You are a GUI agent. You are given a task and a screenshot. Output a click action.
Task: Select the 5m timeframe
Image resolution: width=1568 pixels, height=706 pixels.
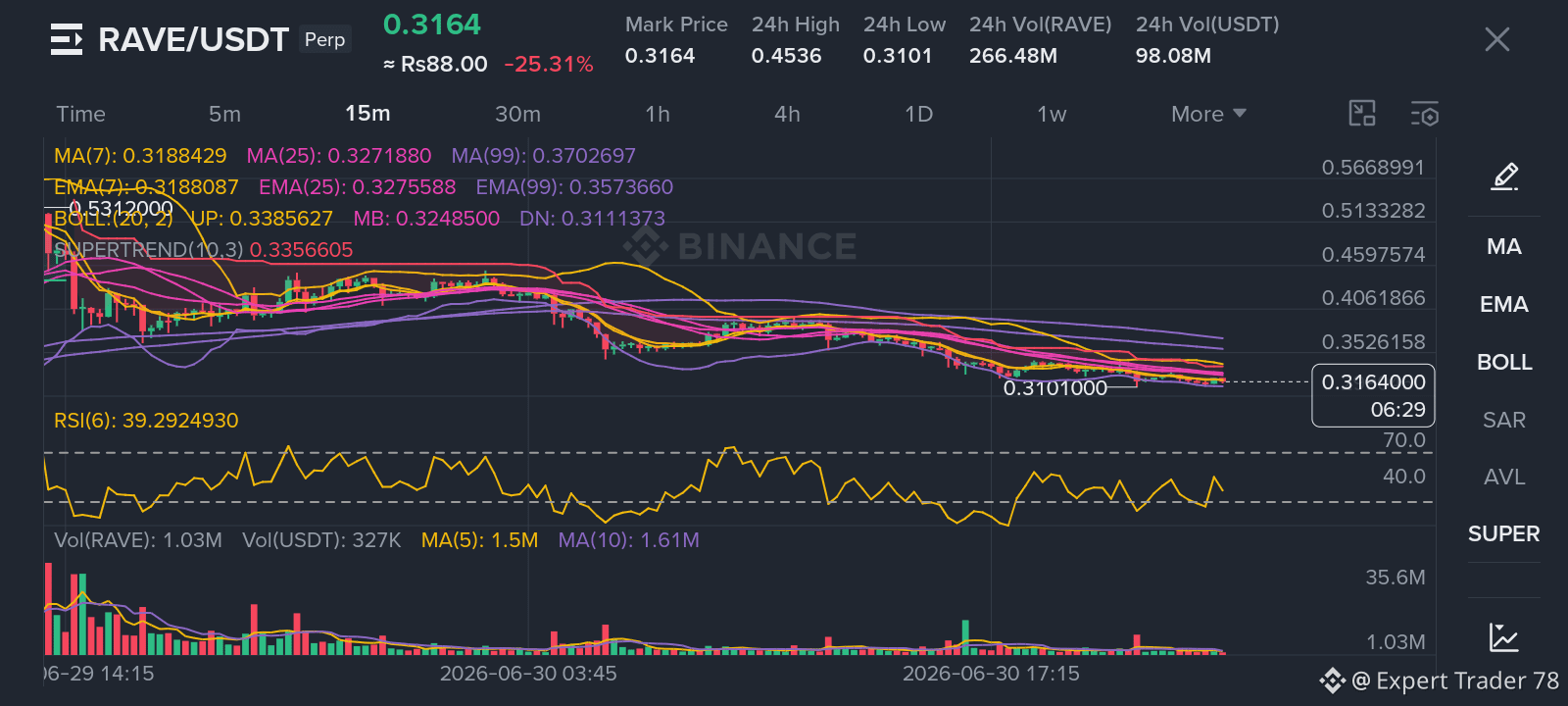click(x=224, y=114)
